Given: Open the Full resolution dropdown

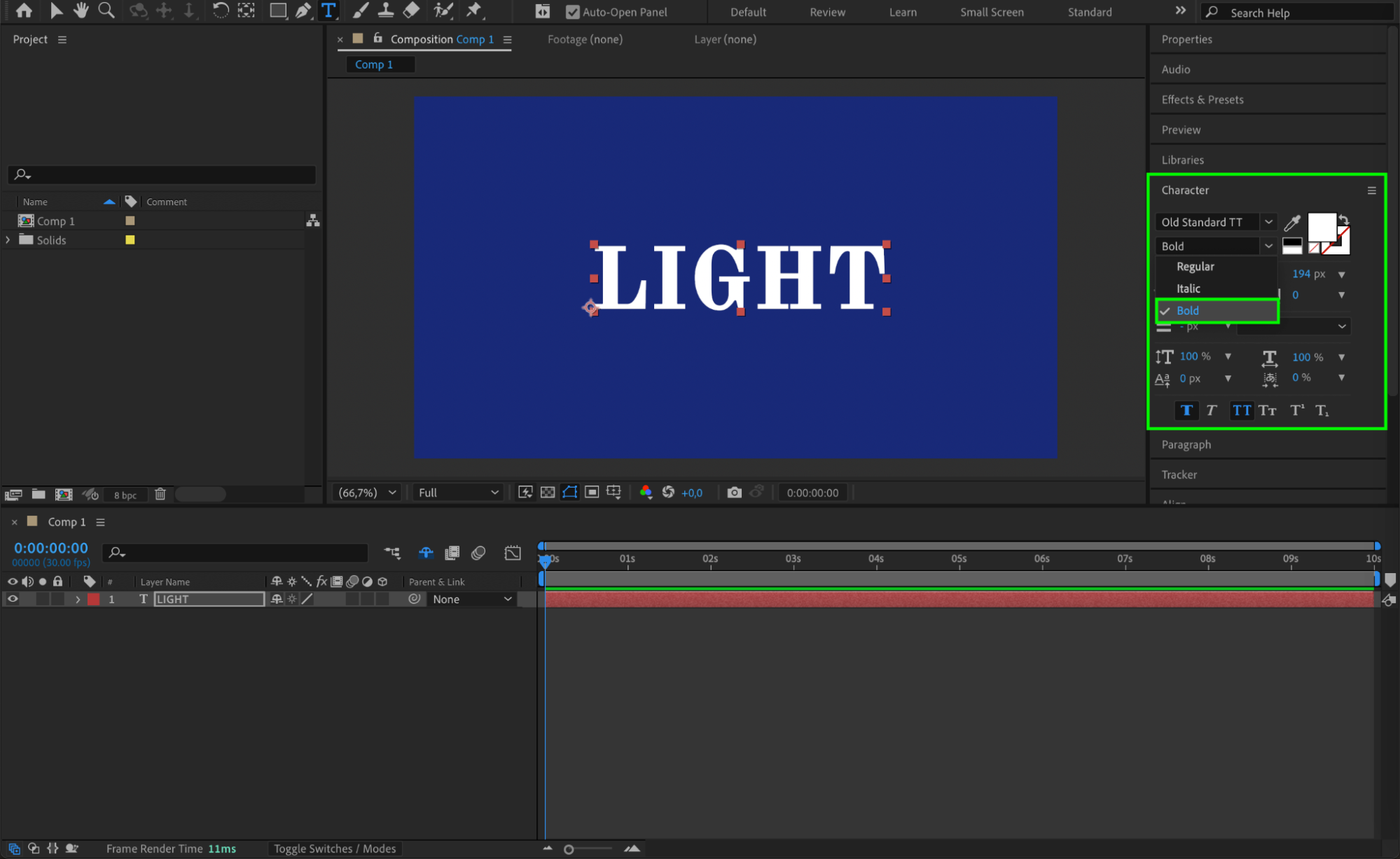Looking at the screenshot, I should coord(458,493).
